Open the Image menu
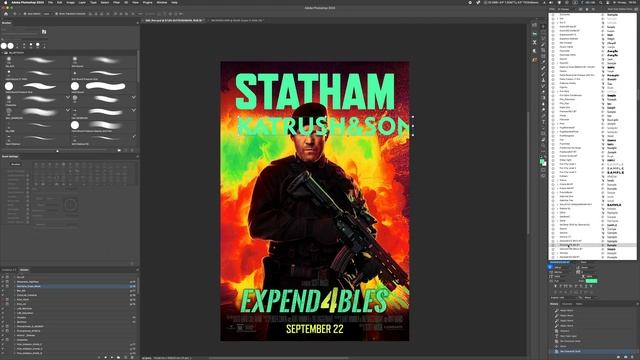Image resolution: width=640 pixels, height=360 pixels. pos(70,2)
